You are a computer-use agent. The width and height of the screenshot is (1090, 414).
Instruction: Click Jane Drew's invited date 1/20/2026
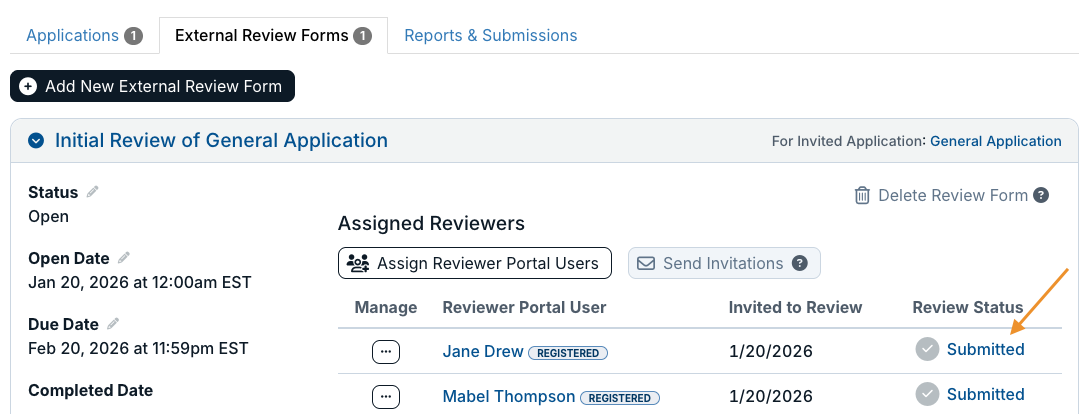pyautogui.click(x=770, y=351)
